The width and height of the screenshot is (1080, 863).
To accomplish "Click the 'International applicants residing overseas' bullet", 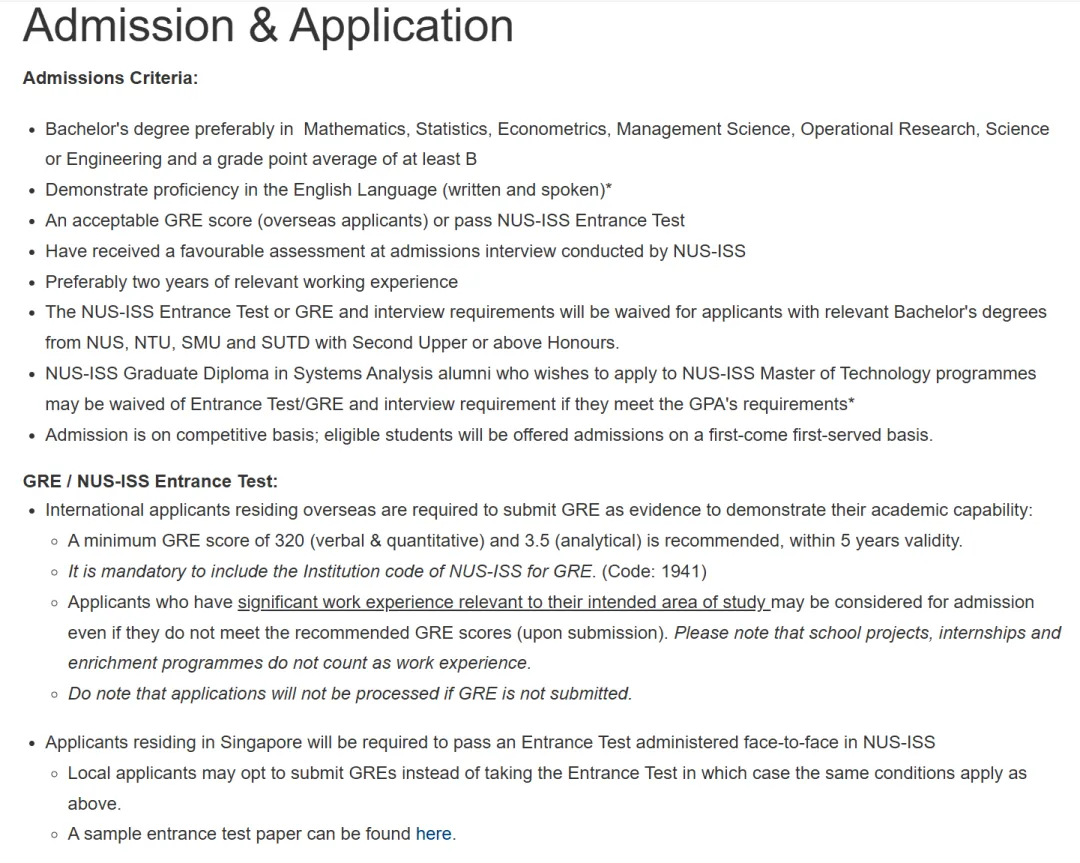I will [x=538, y=510].
